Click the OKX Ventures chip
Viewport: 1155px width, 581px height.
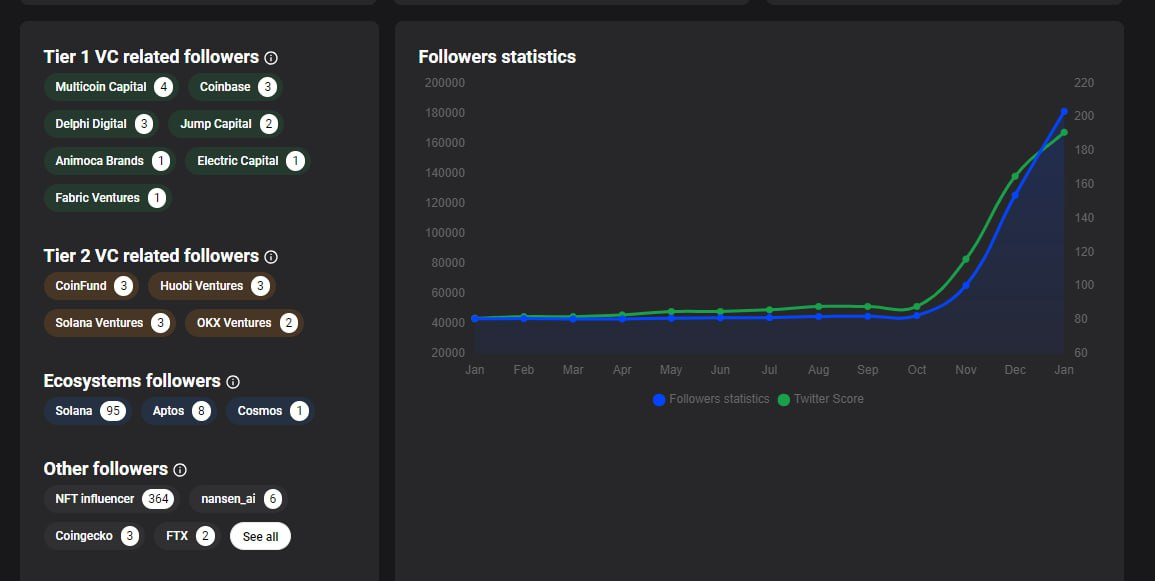[245, 323]
